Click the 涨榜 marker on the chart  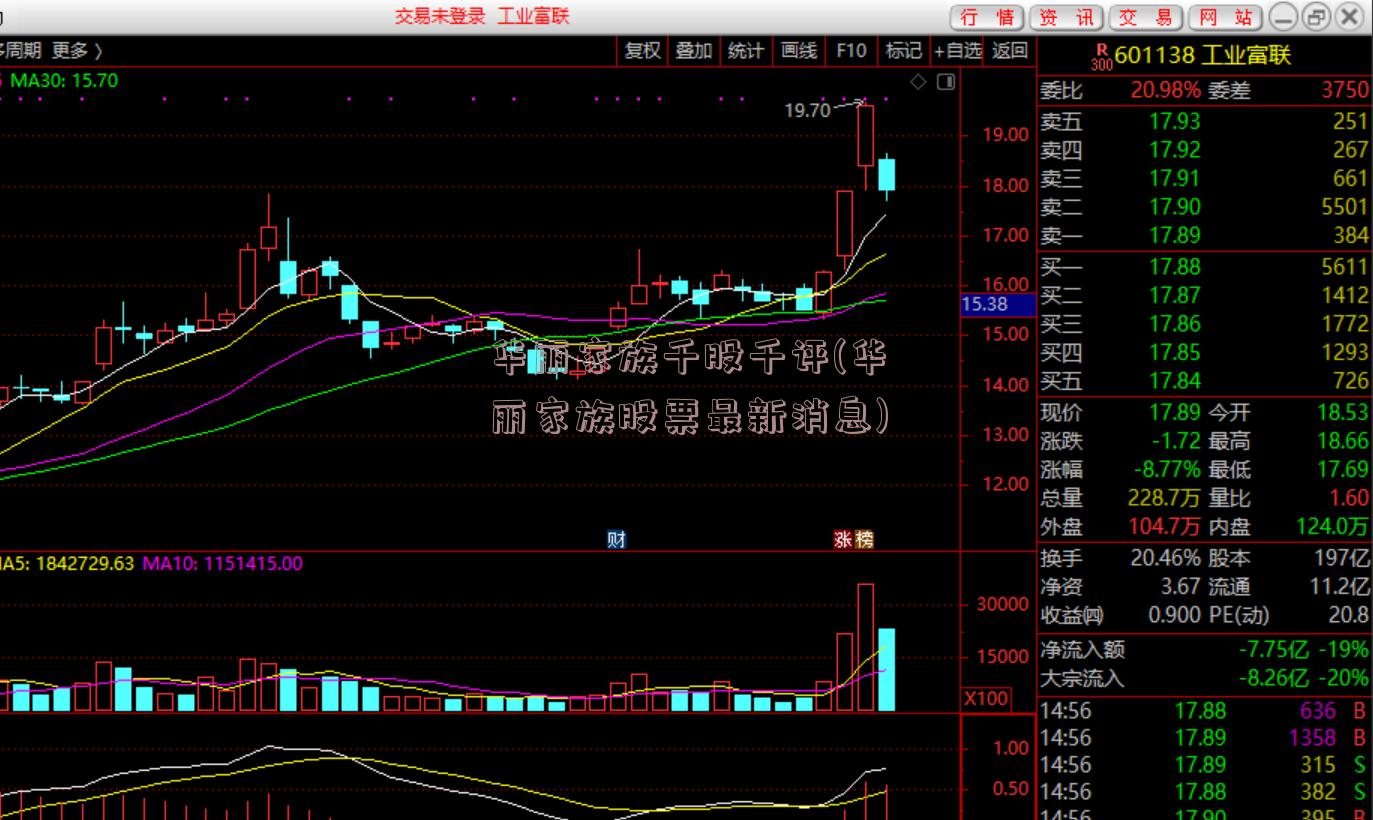click(854, 540)
